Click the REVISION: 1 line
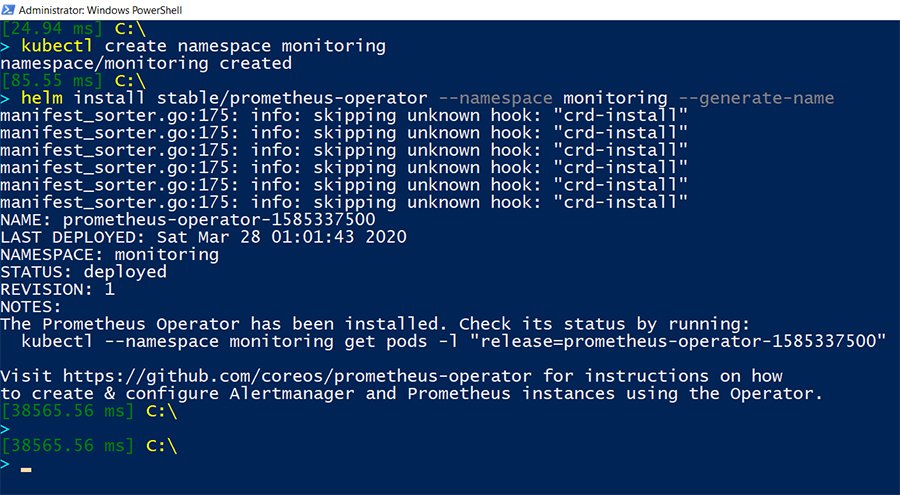900x495 pixels. point(57,289)
